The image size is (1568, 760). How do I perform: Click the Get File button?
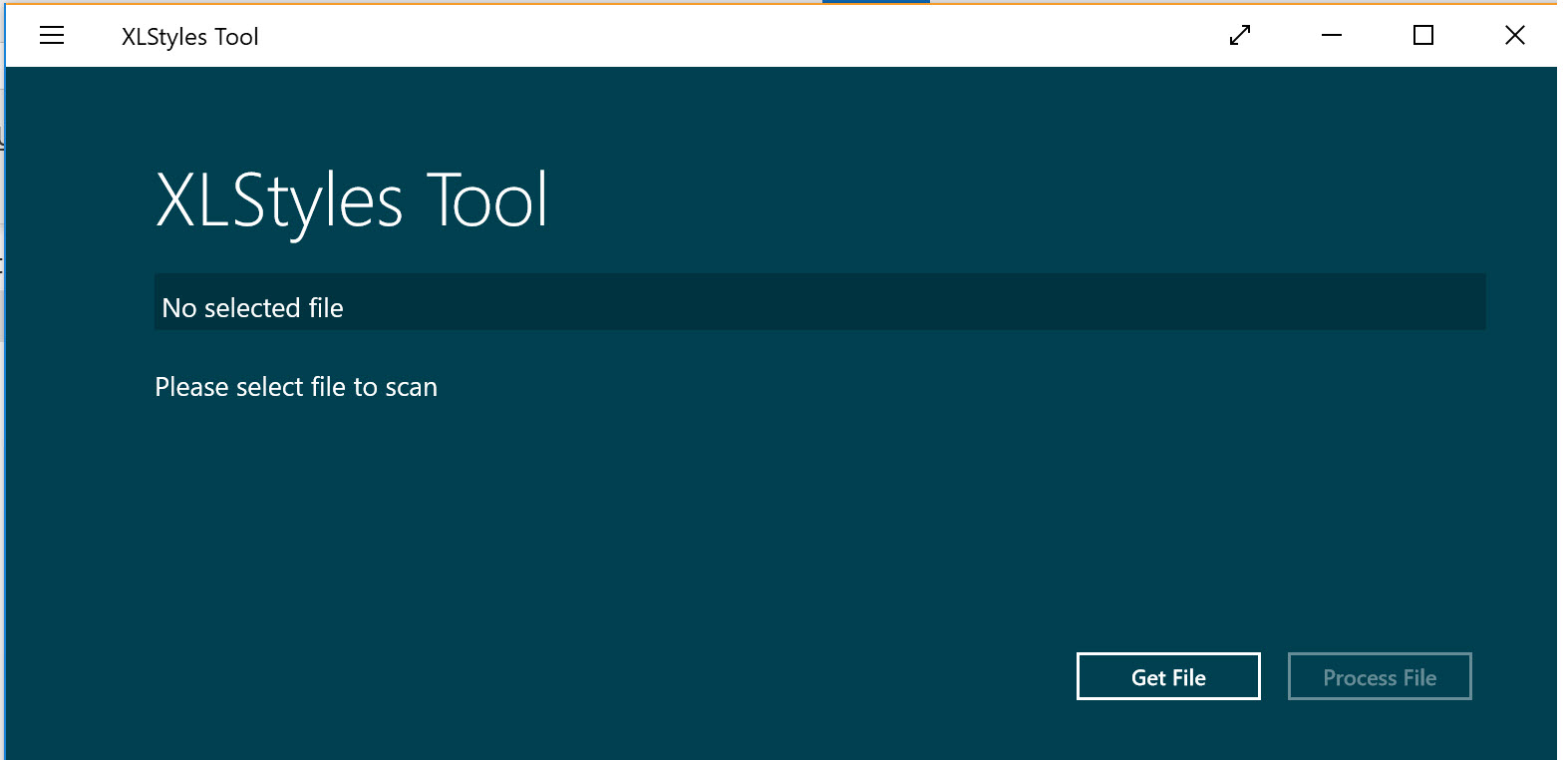[x=1168, y=677]
